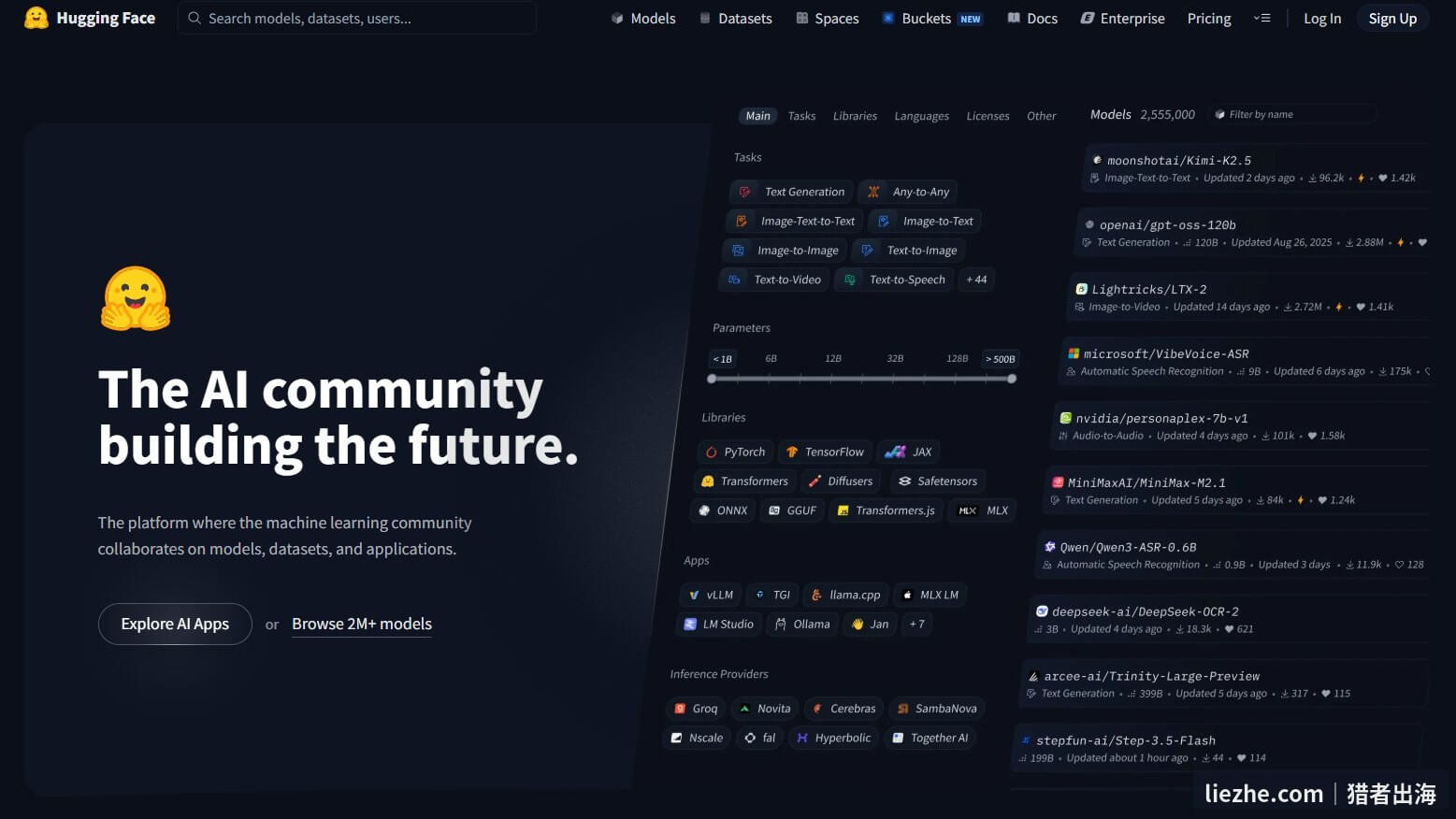Filter by PyTorch library icon
Image resolution: width=1456 pixels, height=819 pixels.
click(711, 452)
